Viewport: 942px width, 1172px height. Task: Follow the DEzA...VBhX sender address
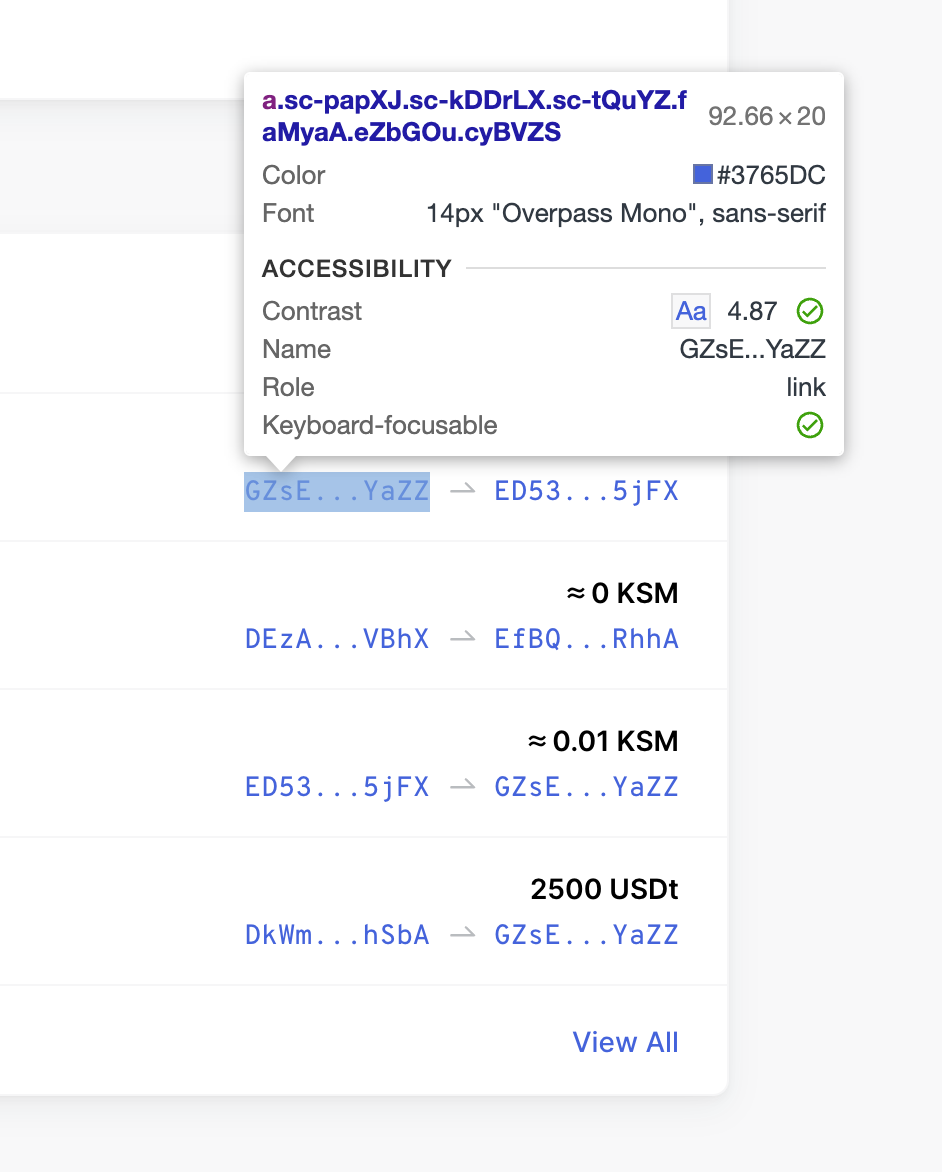337,638
